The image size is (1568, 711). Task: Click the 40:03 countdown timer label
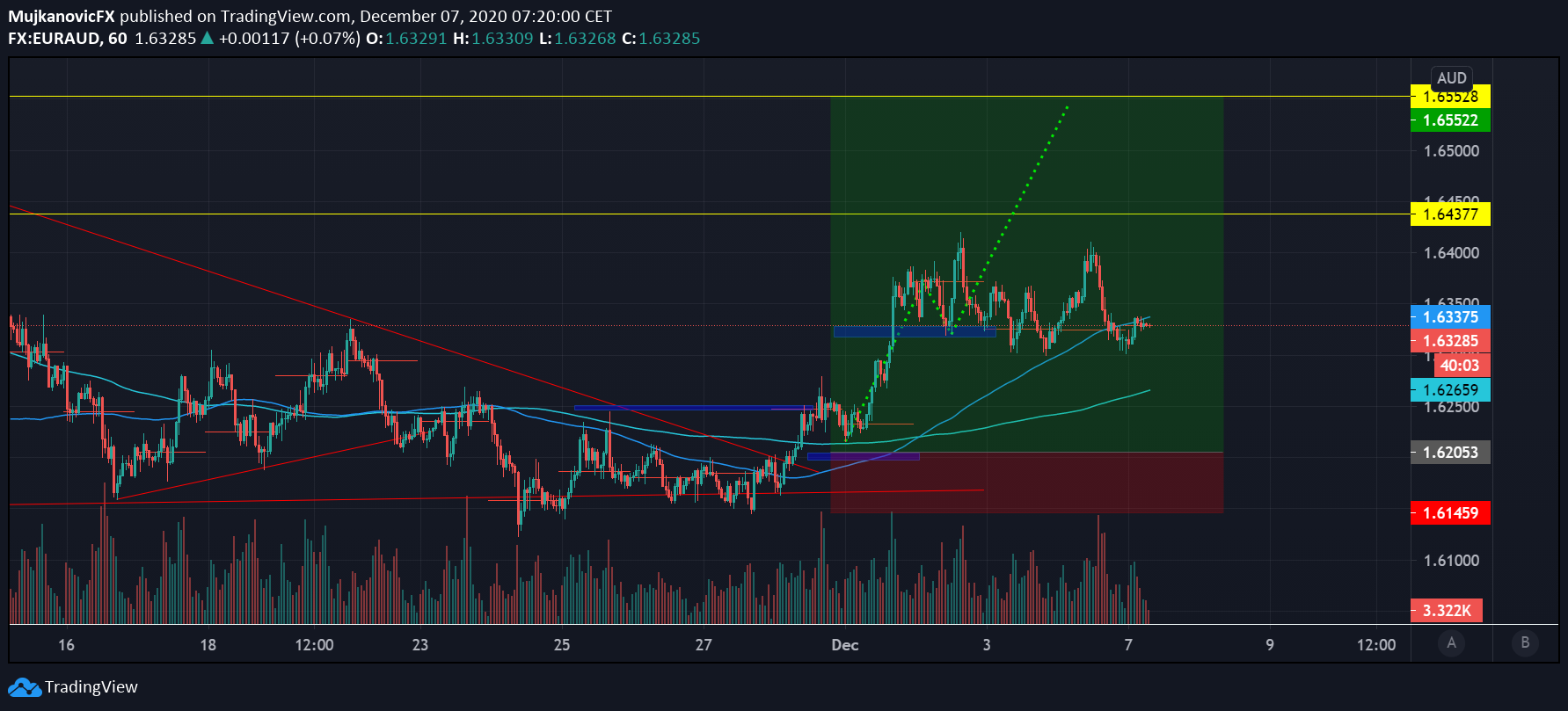coord(1462,366)
